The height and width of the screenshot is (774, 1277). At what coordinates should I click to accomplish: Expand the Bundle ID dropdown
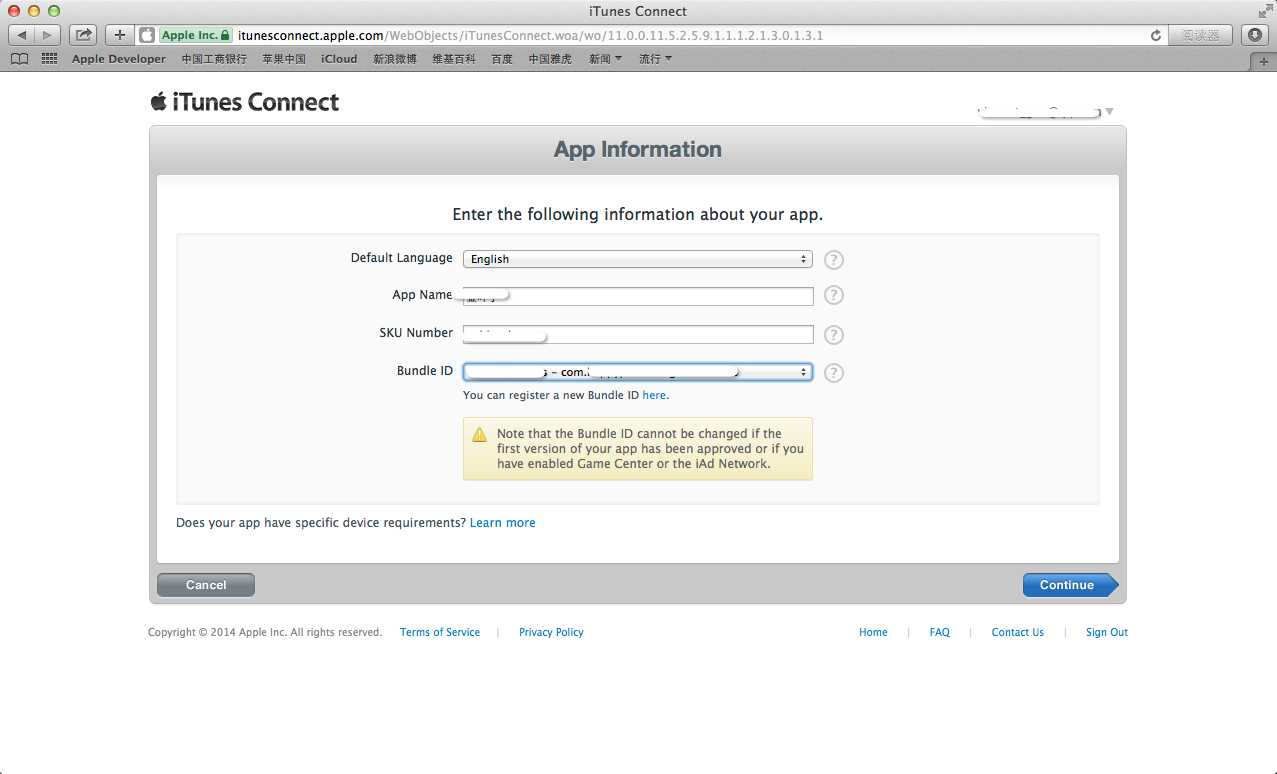637,372
